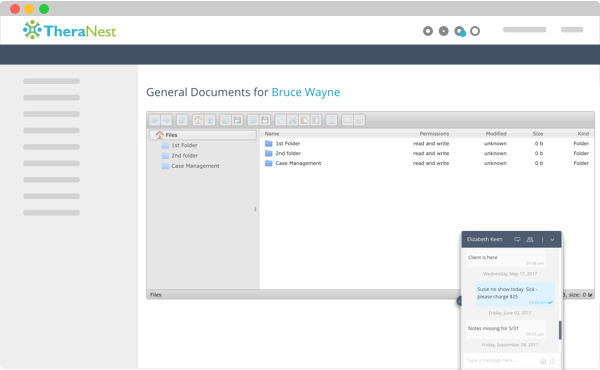Reload the file manager listing
Viewport: 600px width, 370px height.
(x=182, y=121)
